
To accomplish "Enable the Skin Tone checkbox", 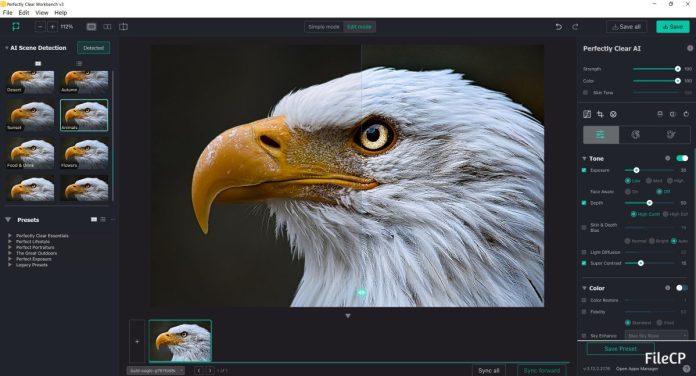I will point(585,92).
